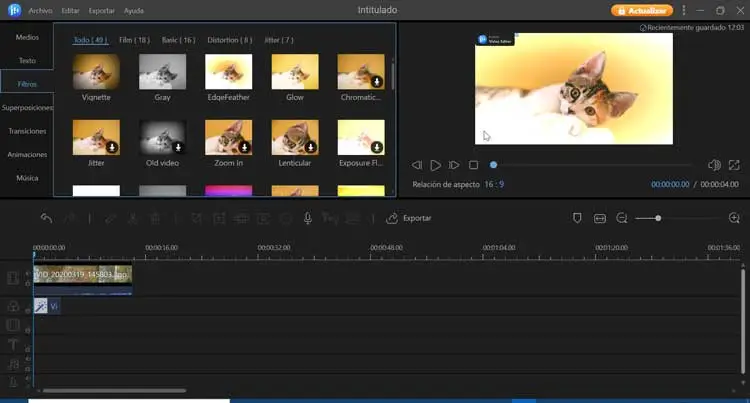Screen dimensions: 750x403
Task: Open the Exportar menu in menu bar
Action: (101, 11)
